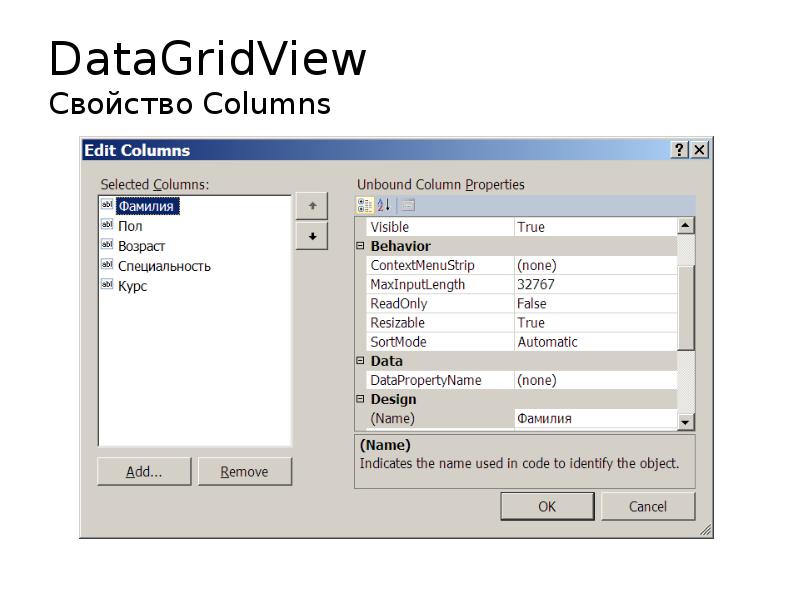Confirm with the OK button
The width and height of the screenshot is (800, 600).
pos(547,506)
